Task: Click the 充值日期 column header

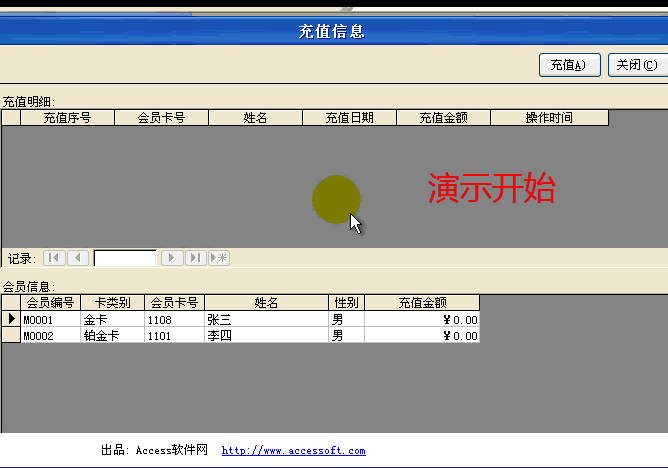Action: tap(349, 118)
